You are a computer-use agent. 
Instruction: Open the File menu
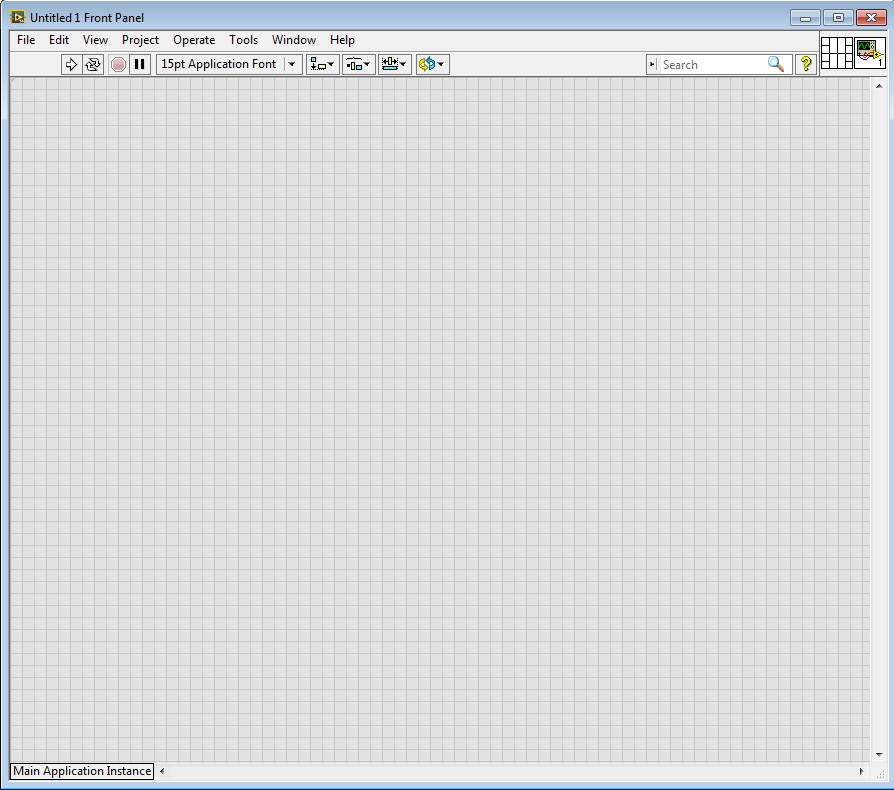[26, 40]
